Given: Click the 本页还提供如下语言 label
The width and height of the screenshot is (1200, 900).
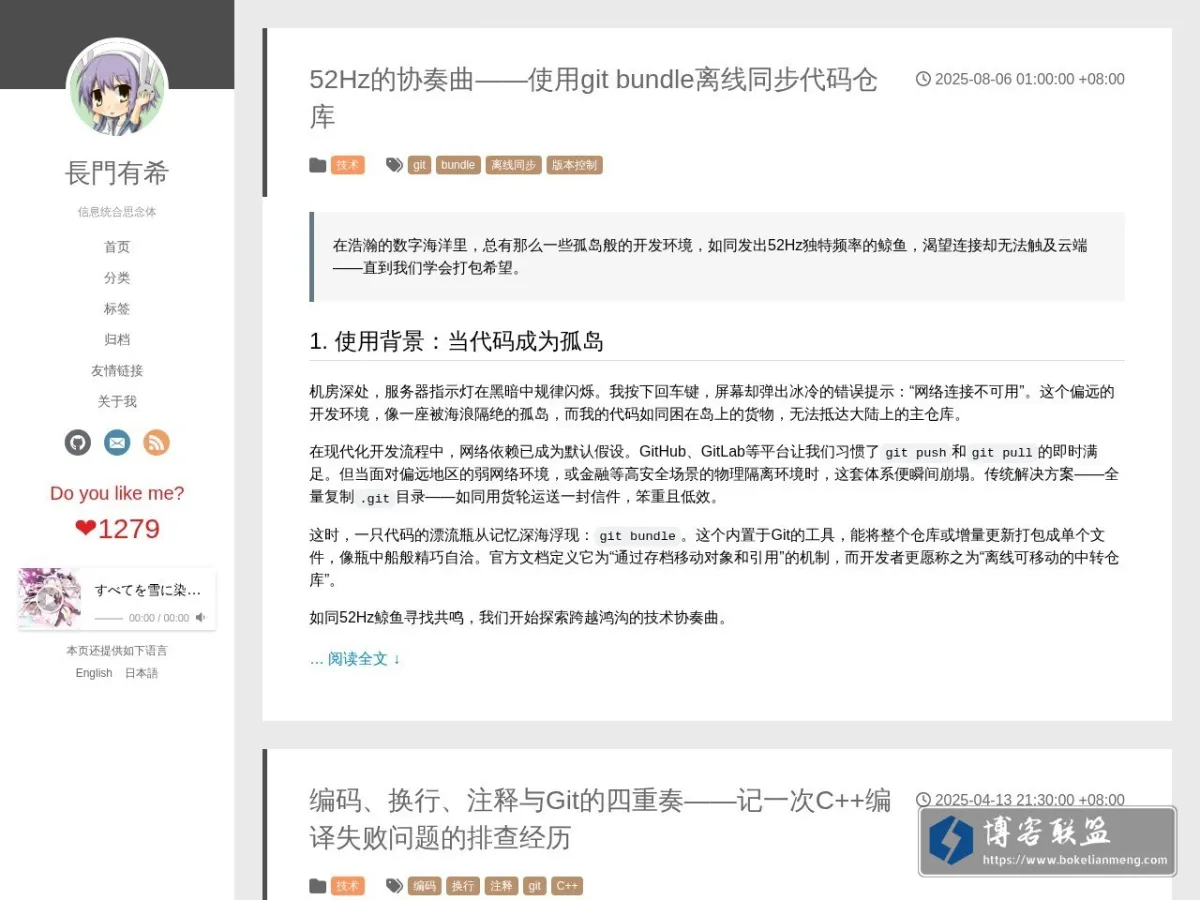Looking at the screenshot, I should (x=117, y=651).
